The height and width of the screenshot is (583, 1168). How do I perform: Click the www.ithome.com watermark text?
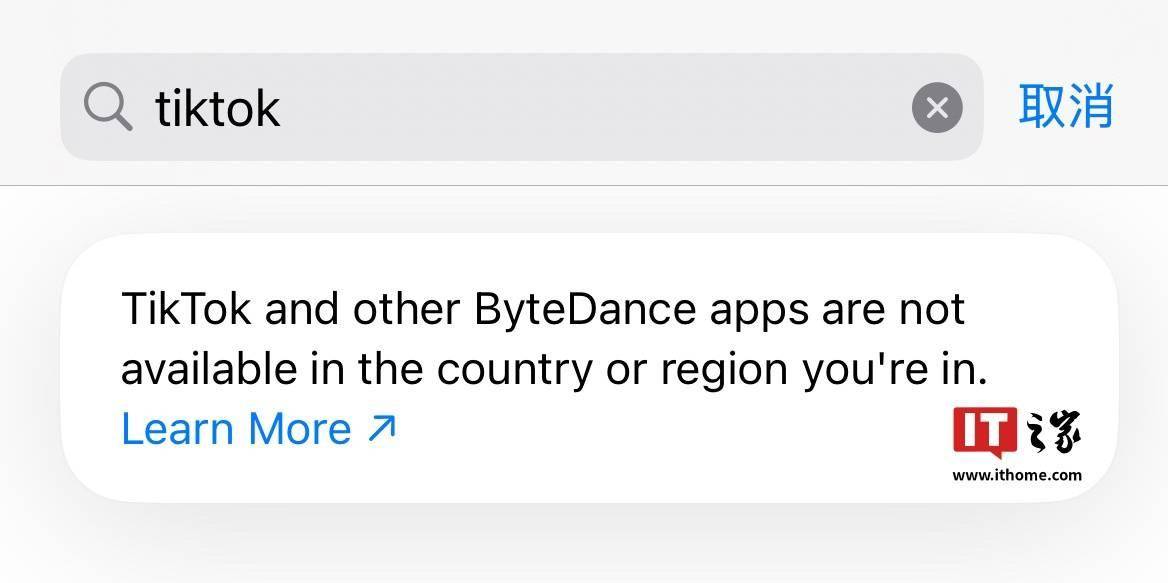[x=1017, y=475]
